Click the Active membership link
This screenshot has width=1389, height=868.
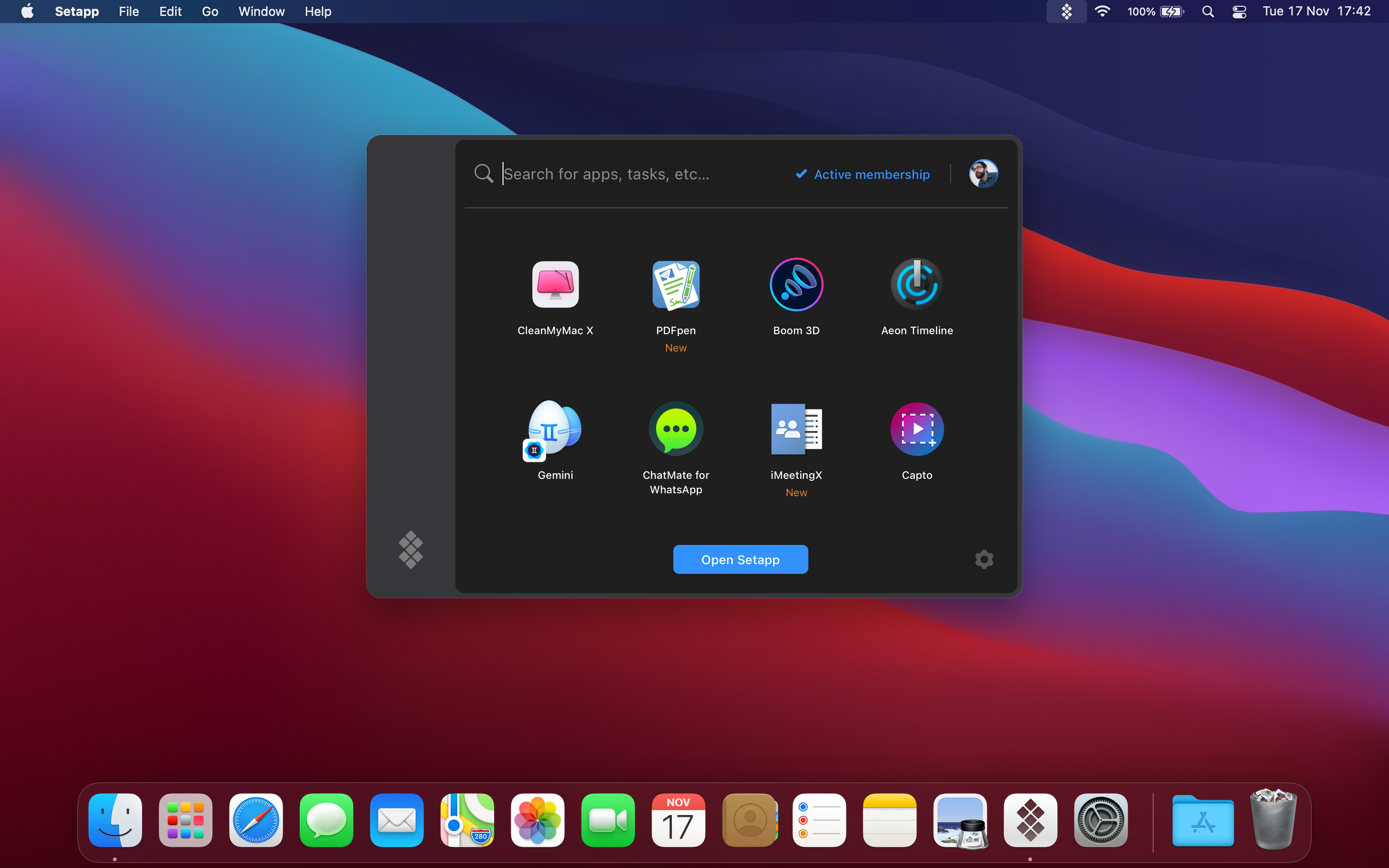pyautogui.click(x=863, y=175)
